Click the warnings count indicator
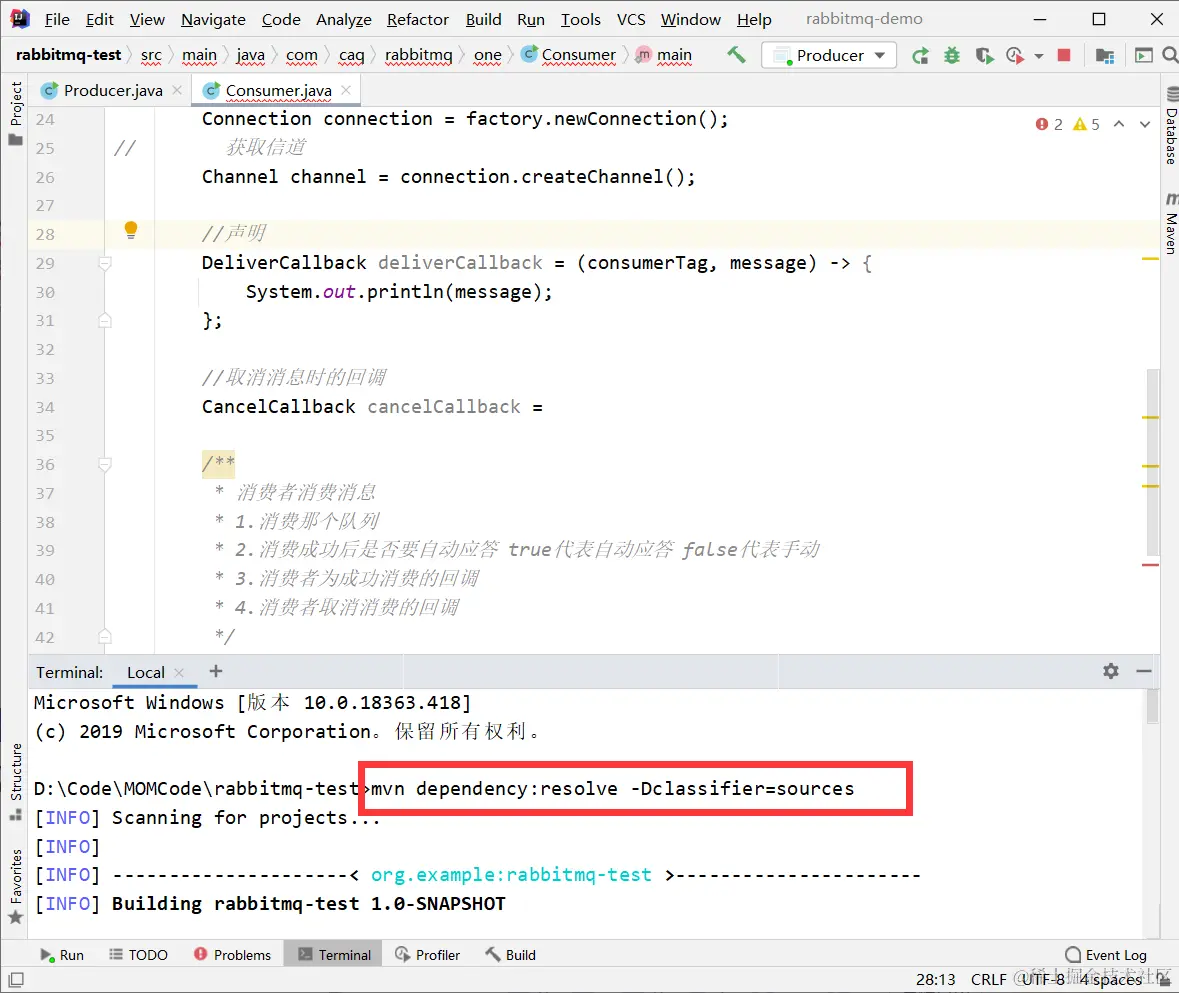This screenshot has width=1179, height=993. point(1087,124)
